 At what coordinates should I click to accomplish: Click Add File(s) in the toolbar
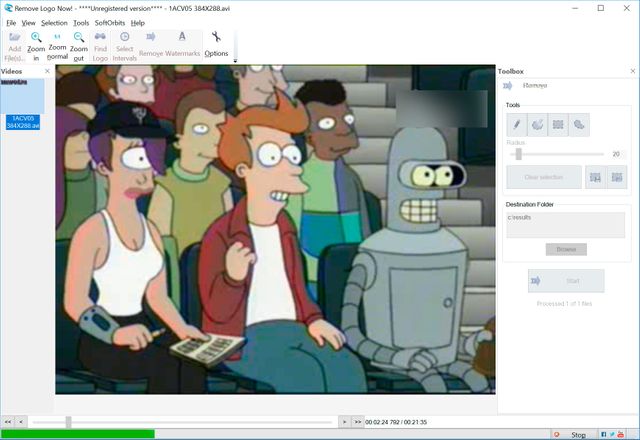[14, 45]
